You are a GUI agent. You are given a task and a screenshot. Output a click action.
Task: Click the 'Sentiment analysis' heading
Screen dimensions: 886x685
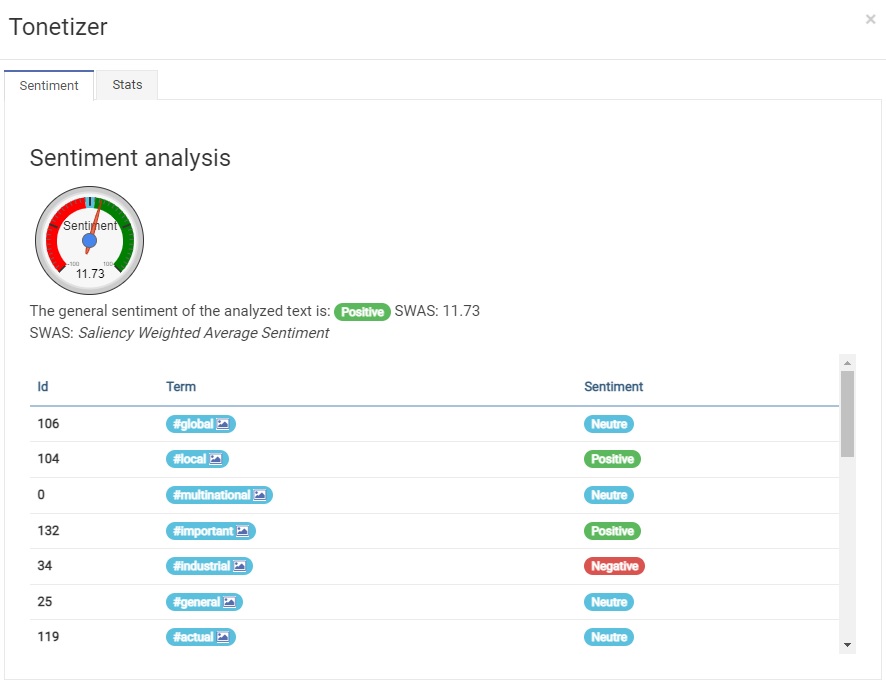click(130, 158)
